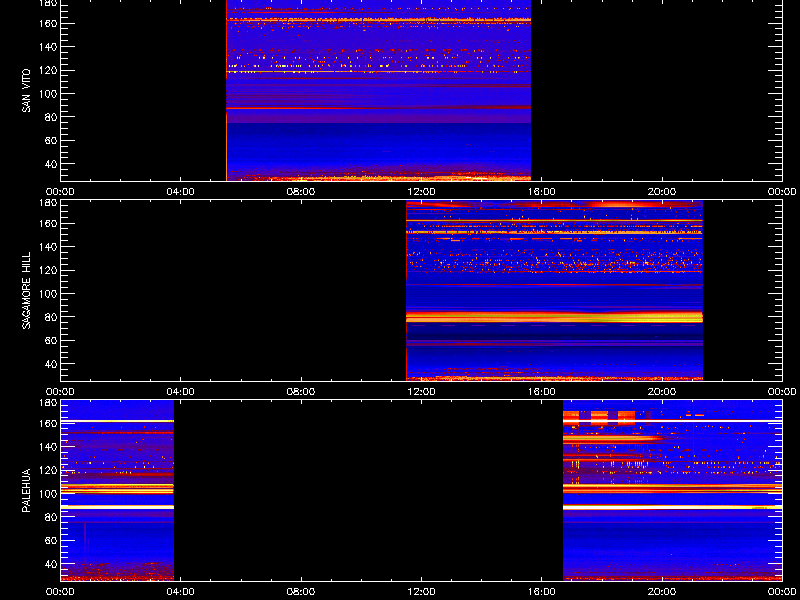
Task: Click the 40 tick label on San Vito axis
Action: pyautogui.click(x=53, y=164)
